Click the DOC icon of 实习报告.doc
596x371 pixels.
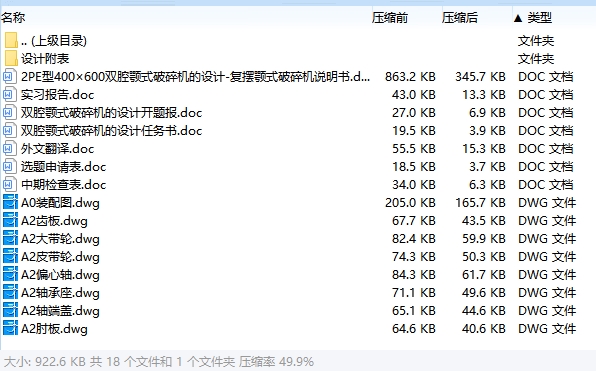pos(10,95)
